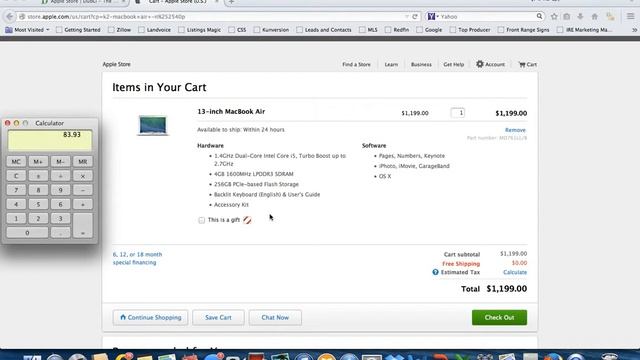Show more bookmarks via overflow chevron
Viewport: 640px width, 360px height.
[x=634, y=30]
